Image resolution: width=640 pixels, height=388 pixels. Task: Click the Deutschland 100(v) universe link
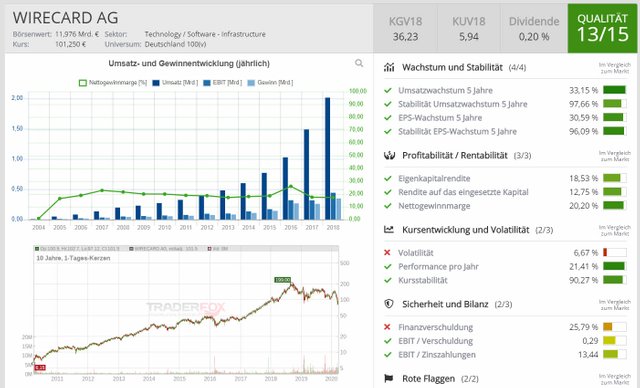click(175, 44)
